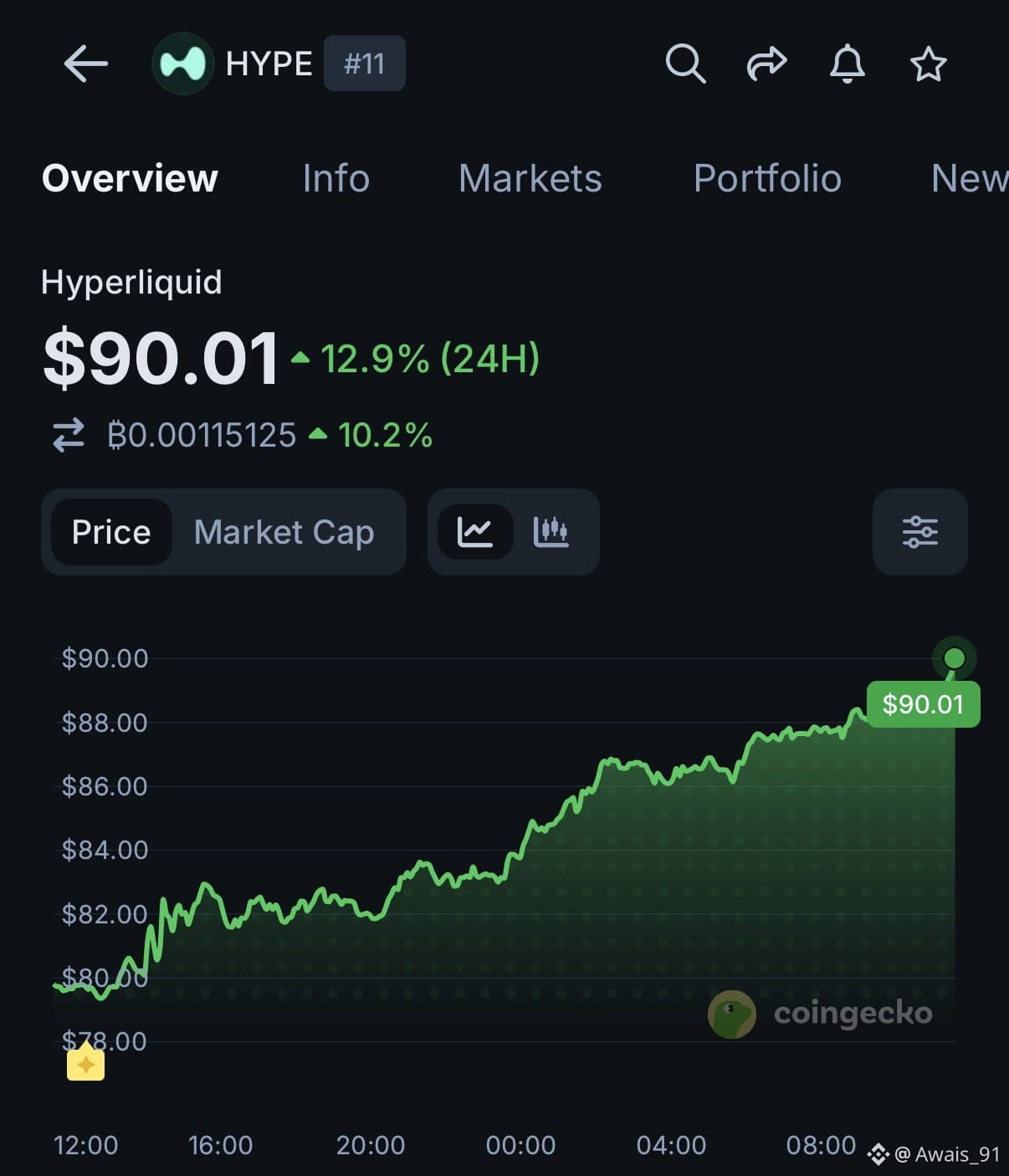This screenshot has width=1009, height=1176.
Task: Switch to candlestick chart view
Action: 551,532
